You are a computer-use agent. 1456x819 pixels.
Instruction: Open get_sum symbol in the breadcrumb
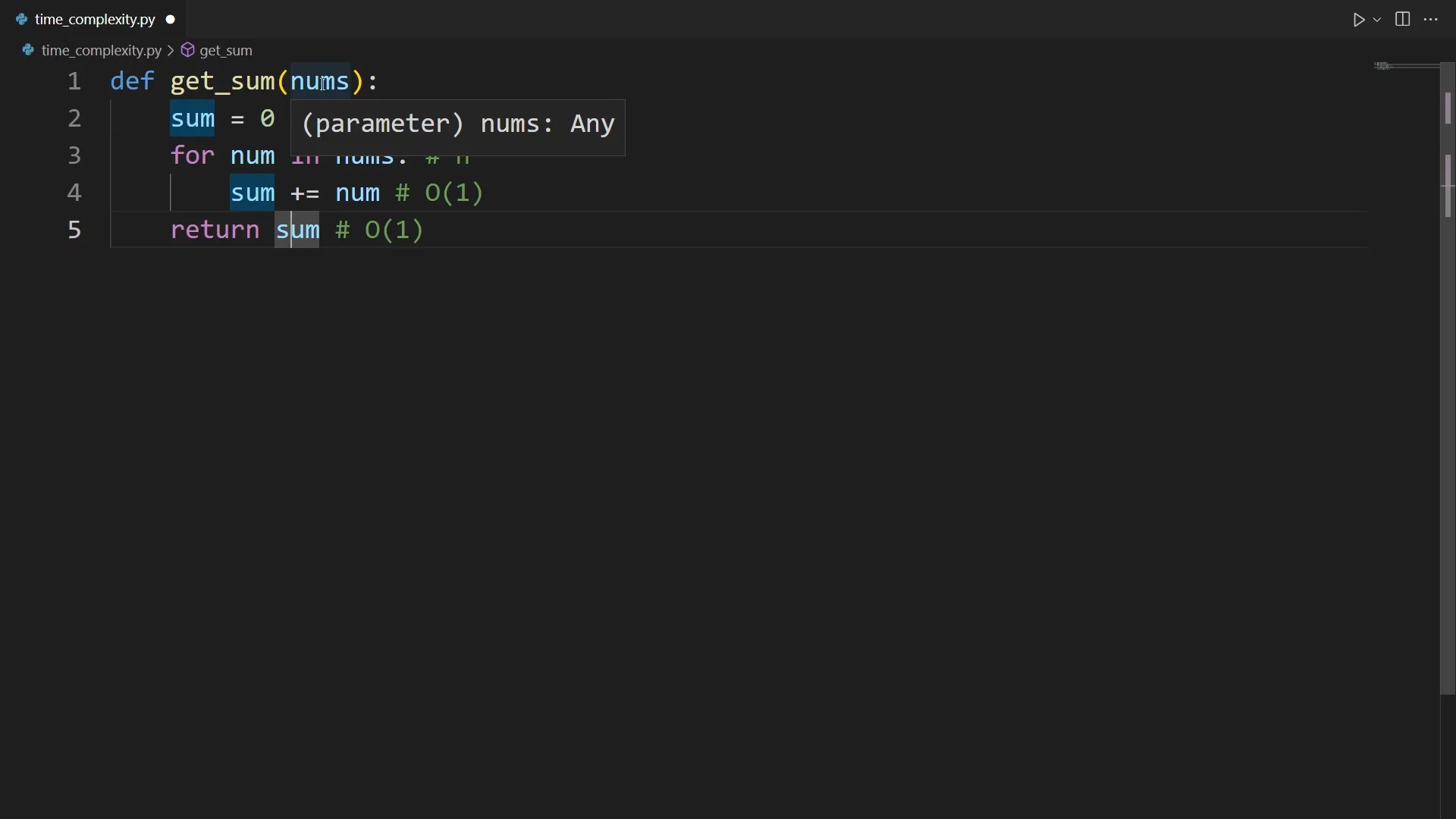coord(226,51)
